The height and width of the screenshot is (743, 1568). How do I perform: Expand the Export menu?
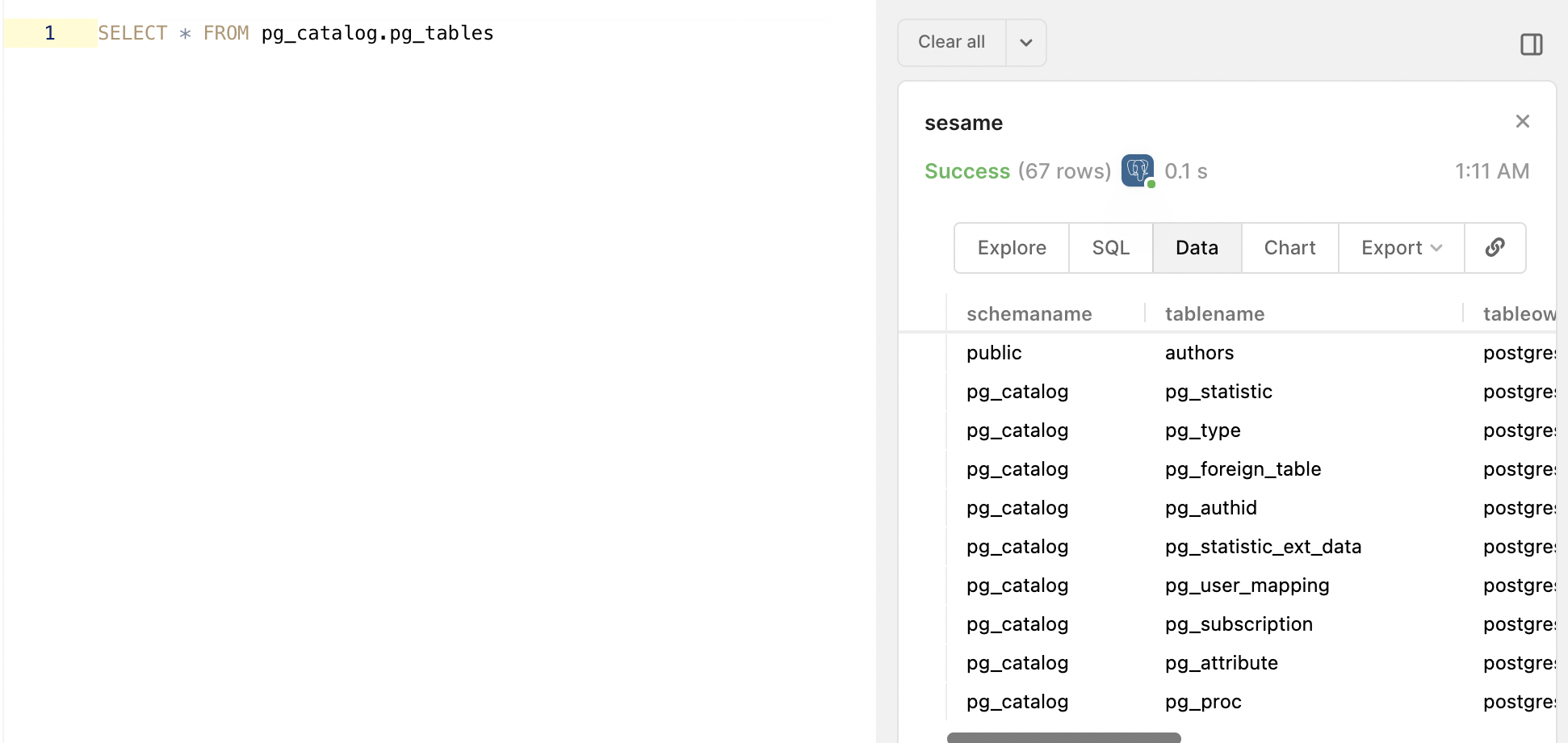point(1402,247)
